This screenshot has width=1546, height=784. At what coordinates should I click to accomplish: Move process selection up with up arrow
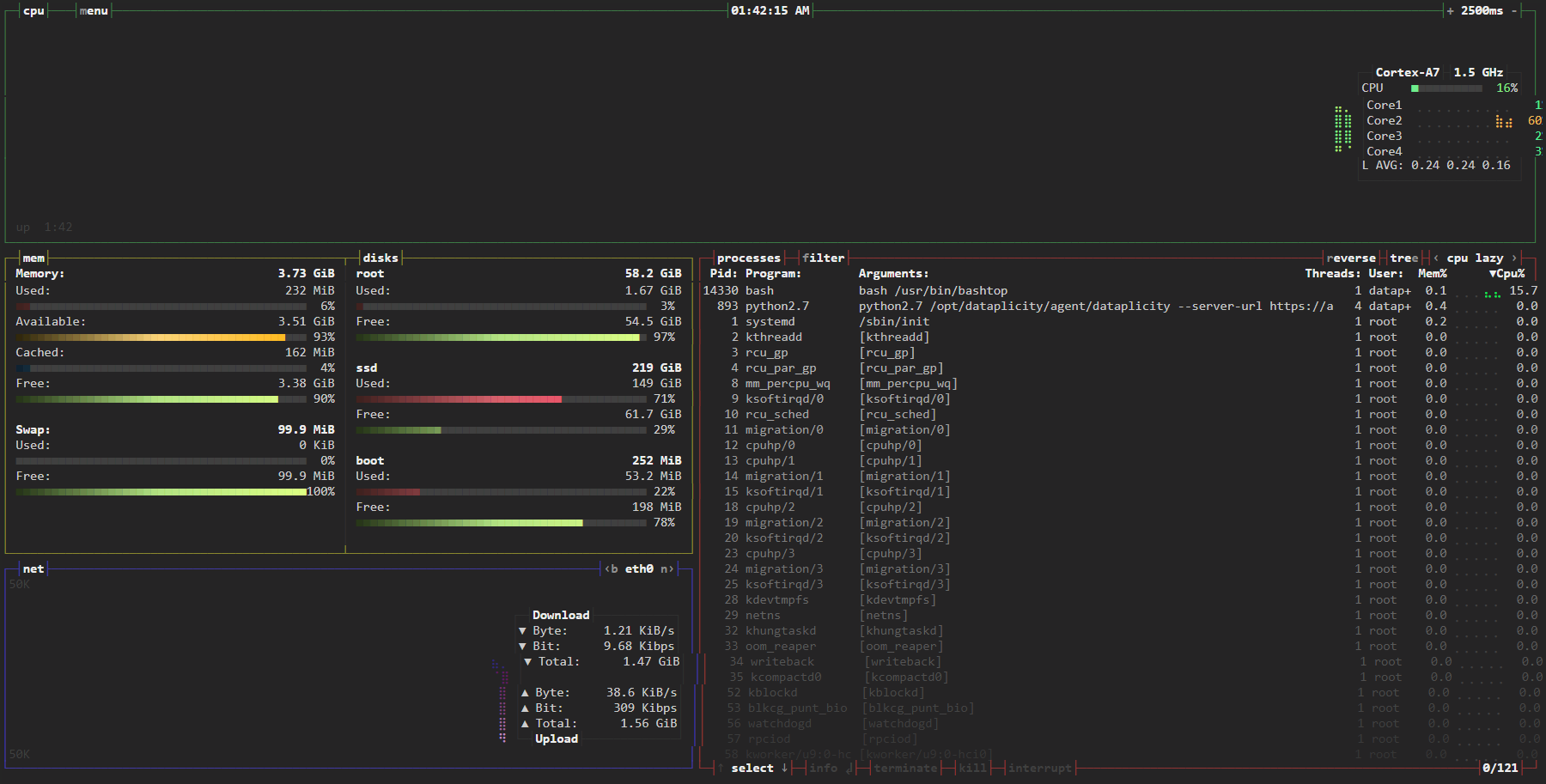[721, 769]
